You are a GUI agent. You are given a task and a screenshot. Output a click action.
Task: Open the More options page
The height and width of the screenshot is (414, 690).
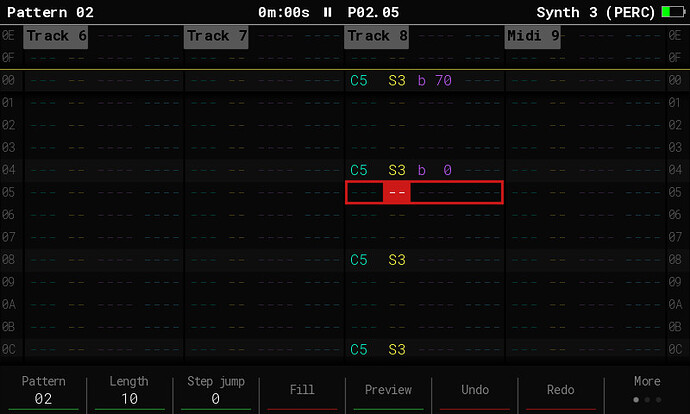(x=646, y=389)
